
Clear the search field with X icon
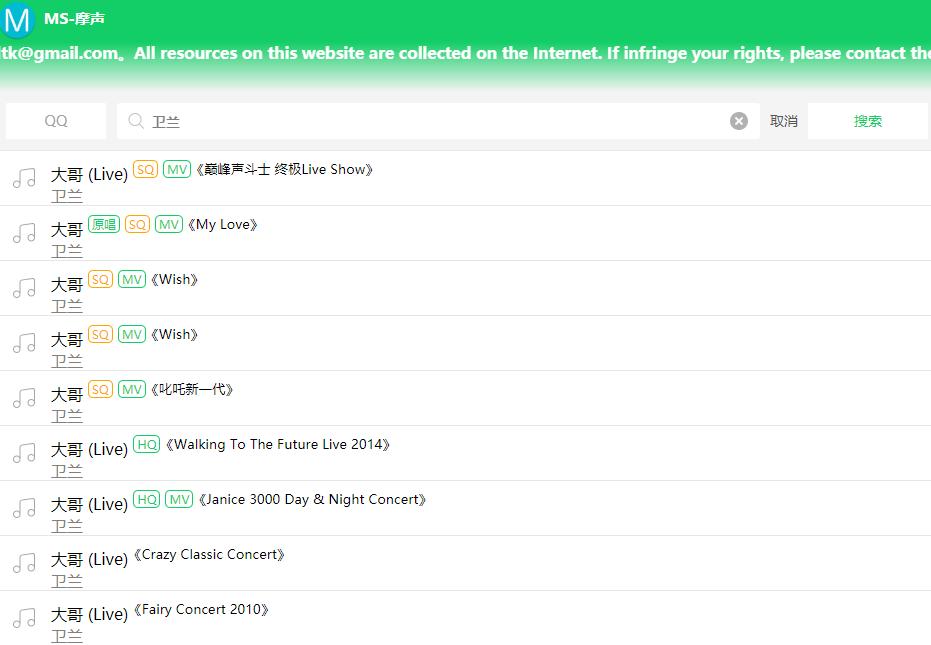pos(739,121)
